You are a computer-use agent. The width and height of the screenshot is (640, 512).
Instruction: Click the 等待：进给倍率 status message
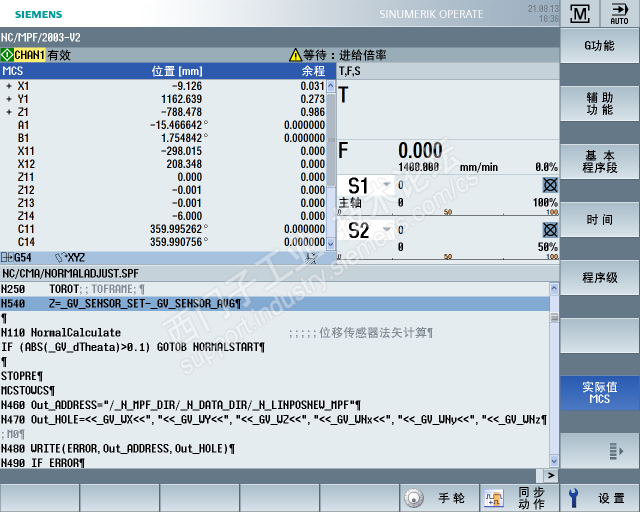344,55
